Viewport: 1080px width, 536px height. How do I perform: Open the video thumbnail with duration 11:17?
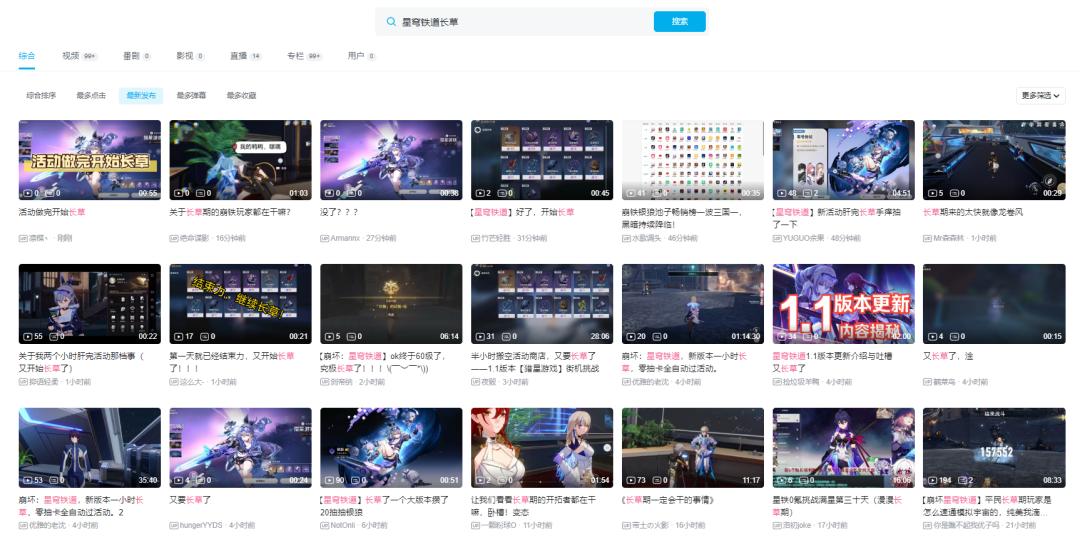tap(693, 448)
